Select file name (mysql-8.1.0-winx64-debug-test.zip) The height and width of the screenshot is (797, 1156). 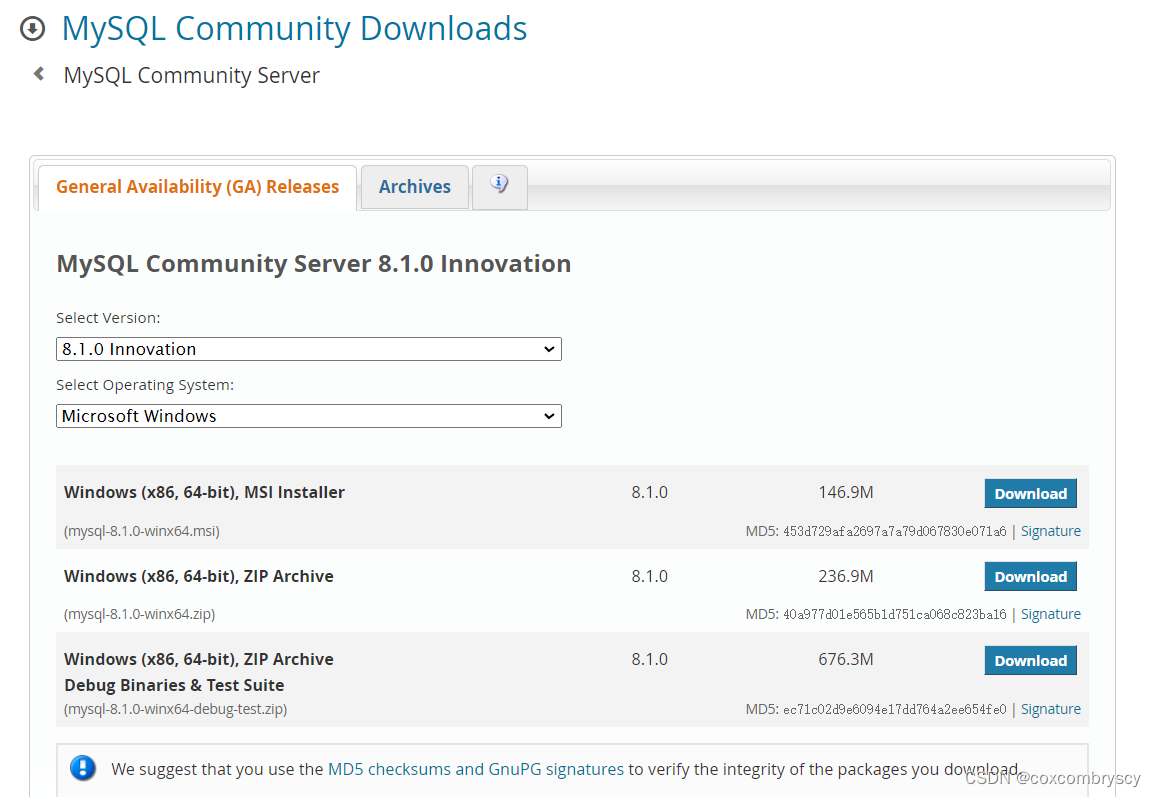pos(175,709)
